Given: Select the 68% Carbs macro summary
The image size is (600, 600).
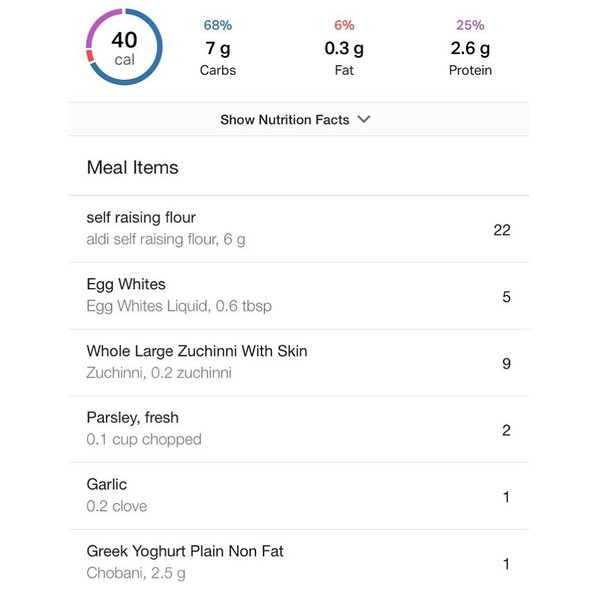Looking at the screenshot, I should tap(218, 47).
